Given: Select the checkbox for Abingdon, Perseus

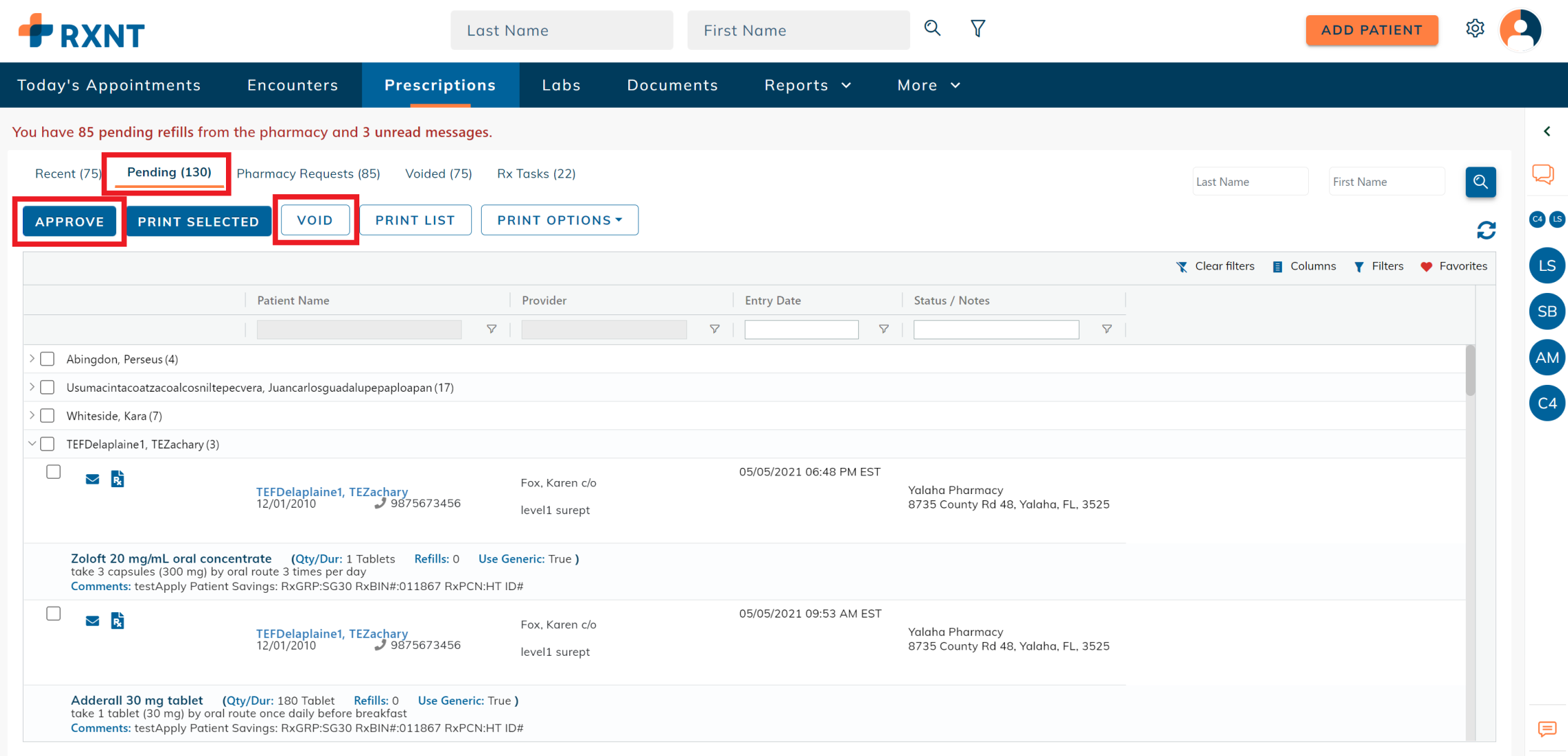Looking at the screenshot, I should point(47,359).
